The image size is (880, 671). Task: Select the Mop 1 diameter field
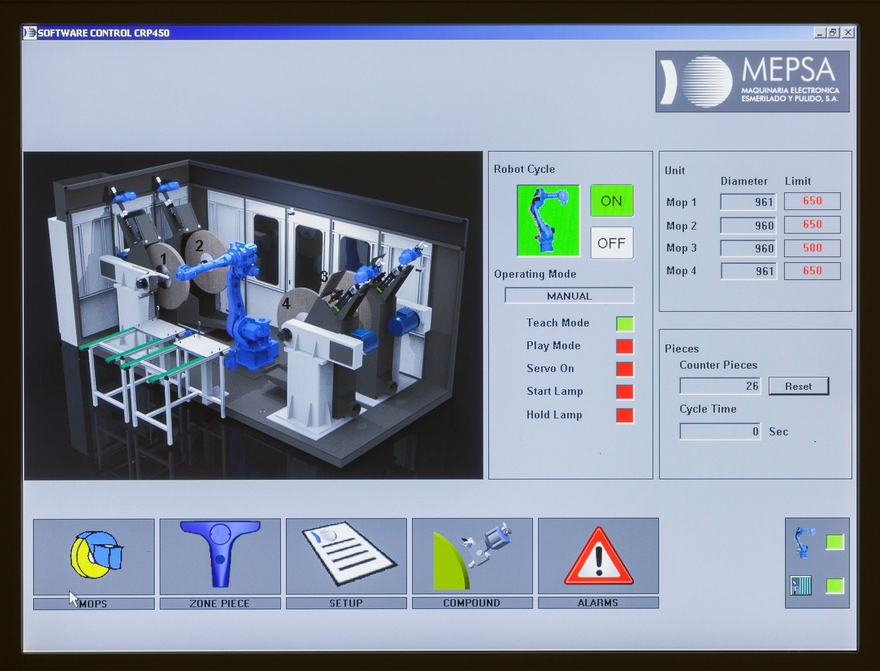748,202
